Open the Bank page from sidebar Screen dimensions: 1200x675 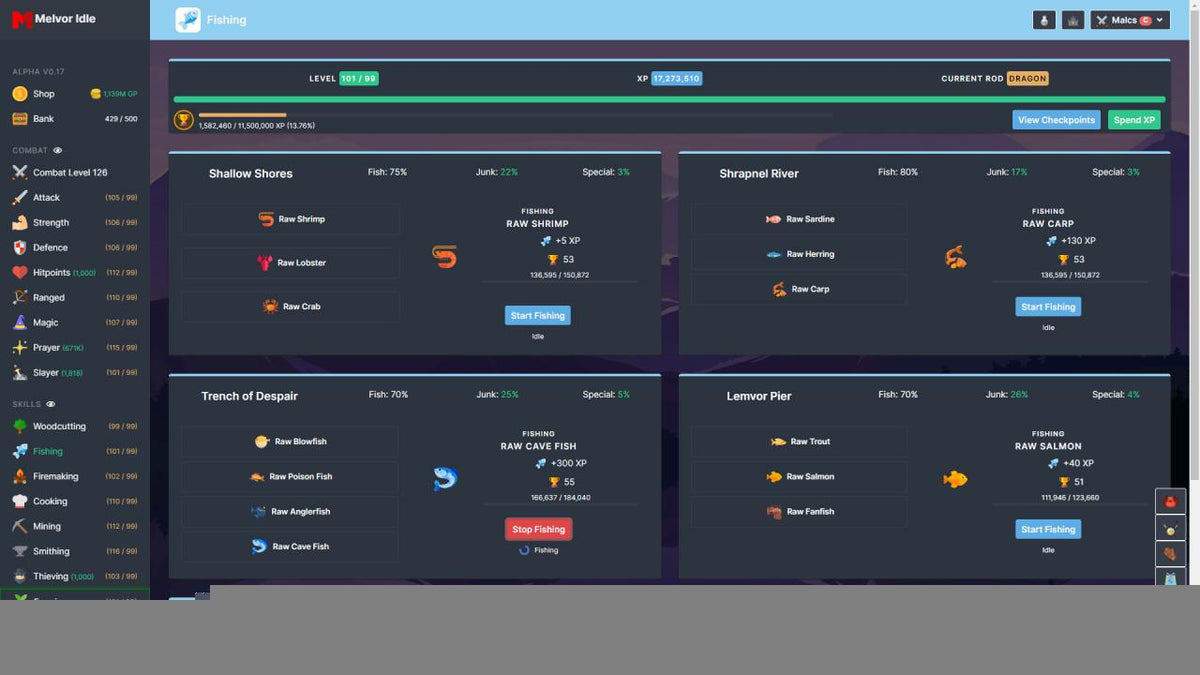coord(74,119)
